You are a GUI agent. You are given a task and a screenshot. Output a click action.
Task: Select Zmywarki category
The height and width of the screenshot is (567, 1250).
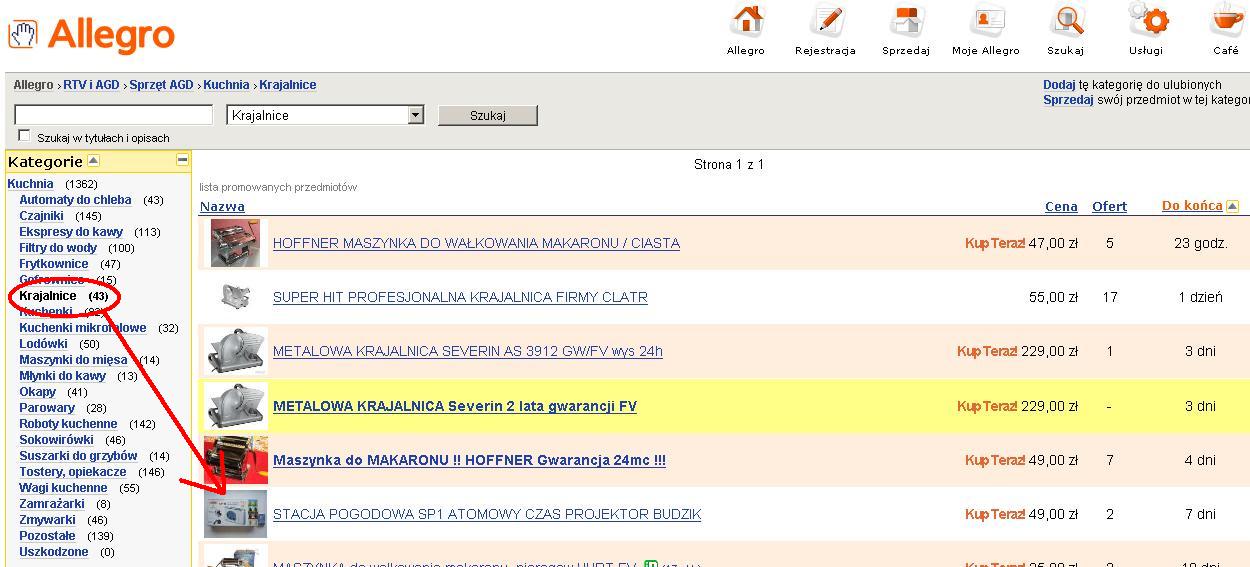(47, 520)
